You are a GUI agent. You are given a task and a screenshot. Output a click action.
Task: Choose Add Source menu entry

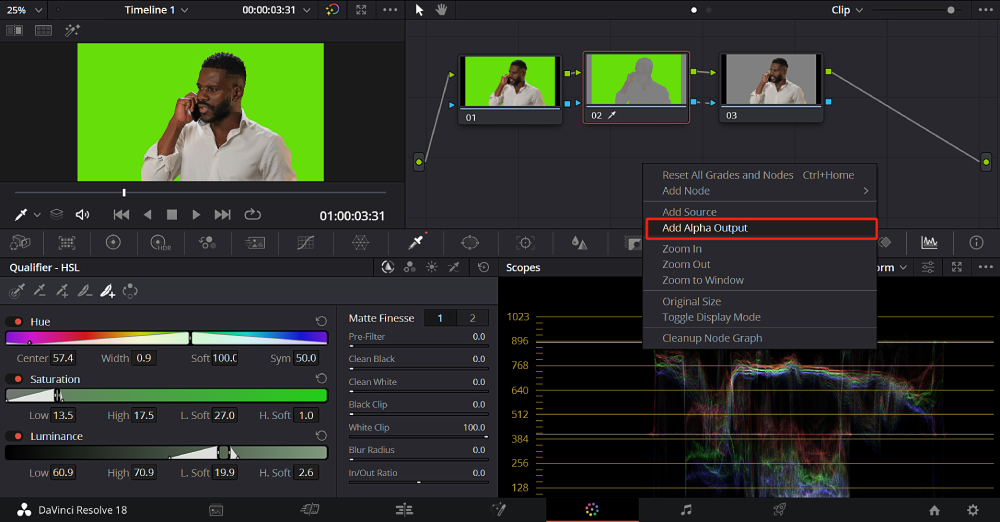tap(761, 212)
